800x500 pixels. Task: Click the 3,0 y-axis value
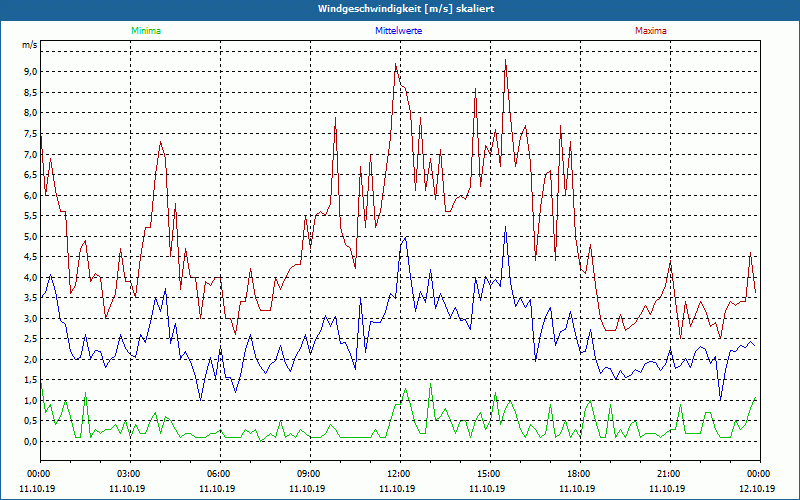tap(31, 318)
